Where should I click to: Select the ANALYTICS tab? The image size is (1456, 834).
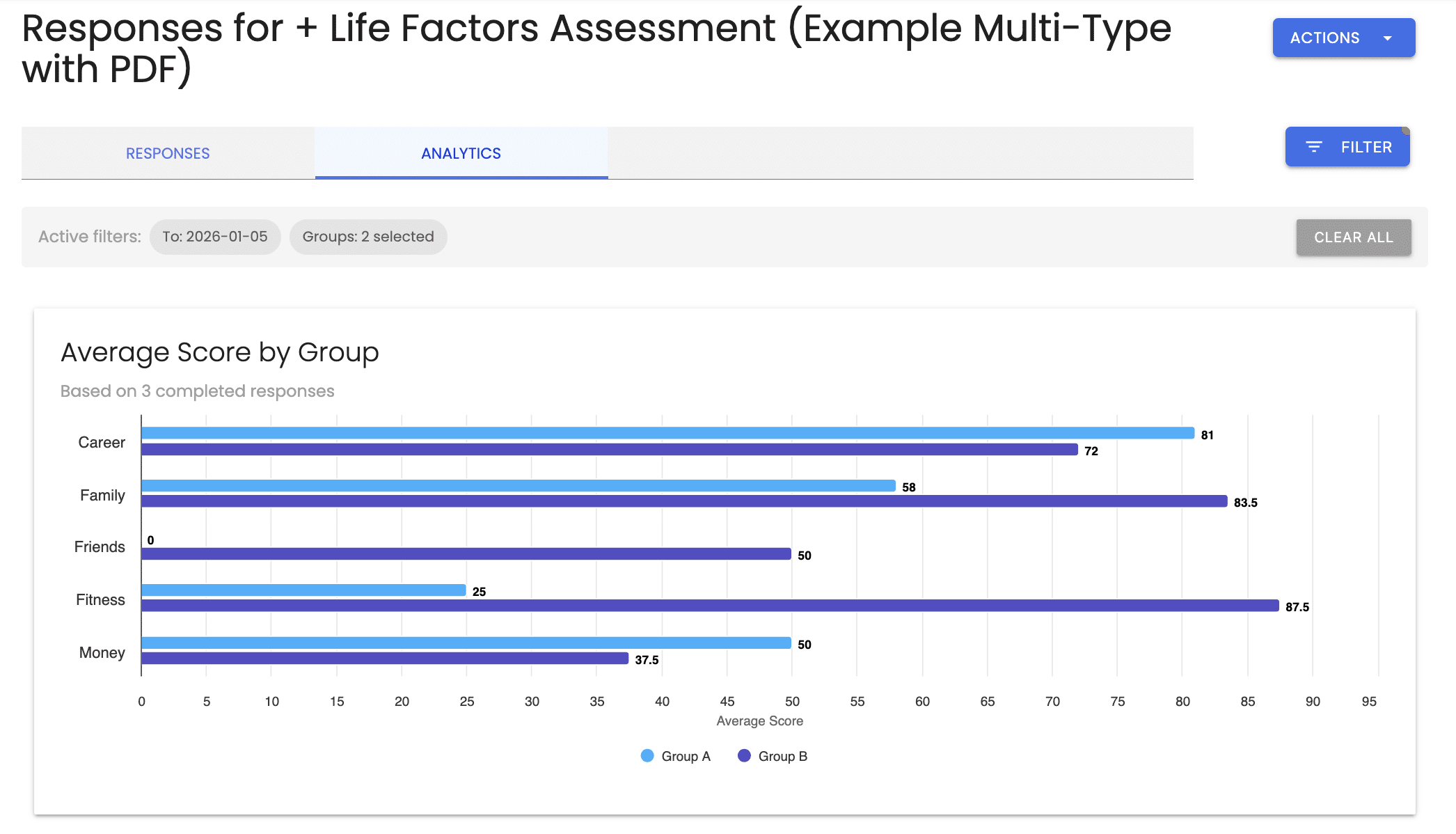[461, 153]
